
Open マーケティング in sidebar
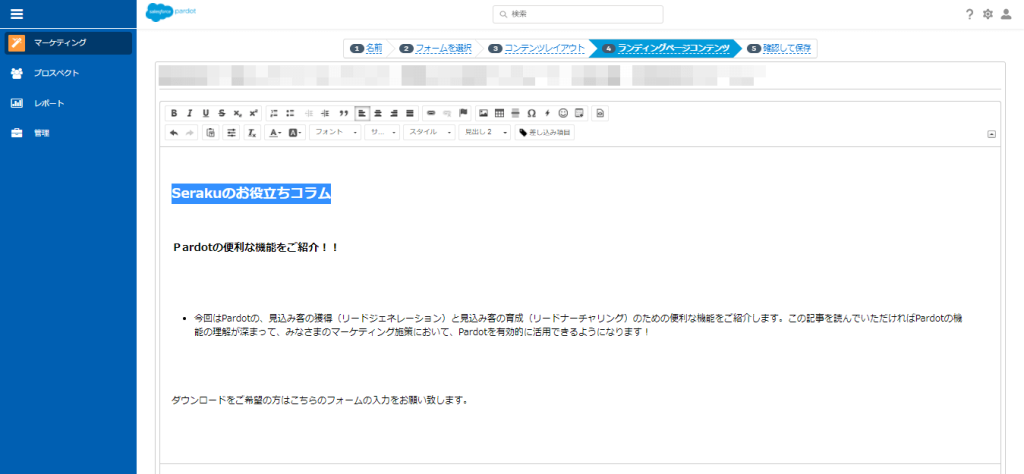coord(69,43)
